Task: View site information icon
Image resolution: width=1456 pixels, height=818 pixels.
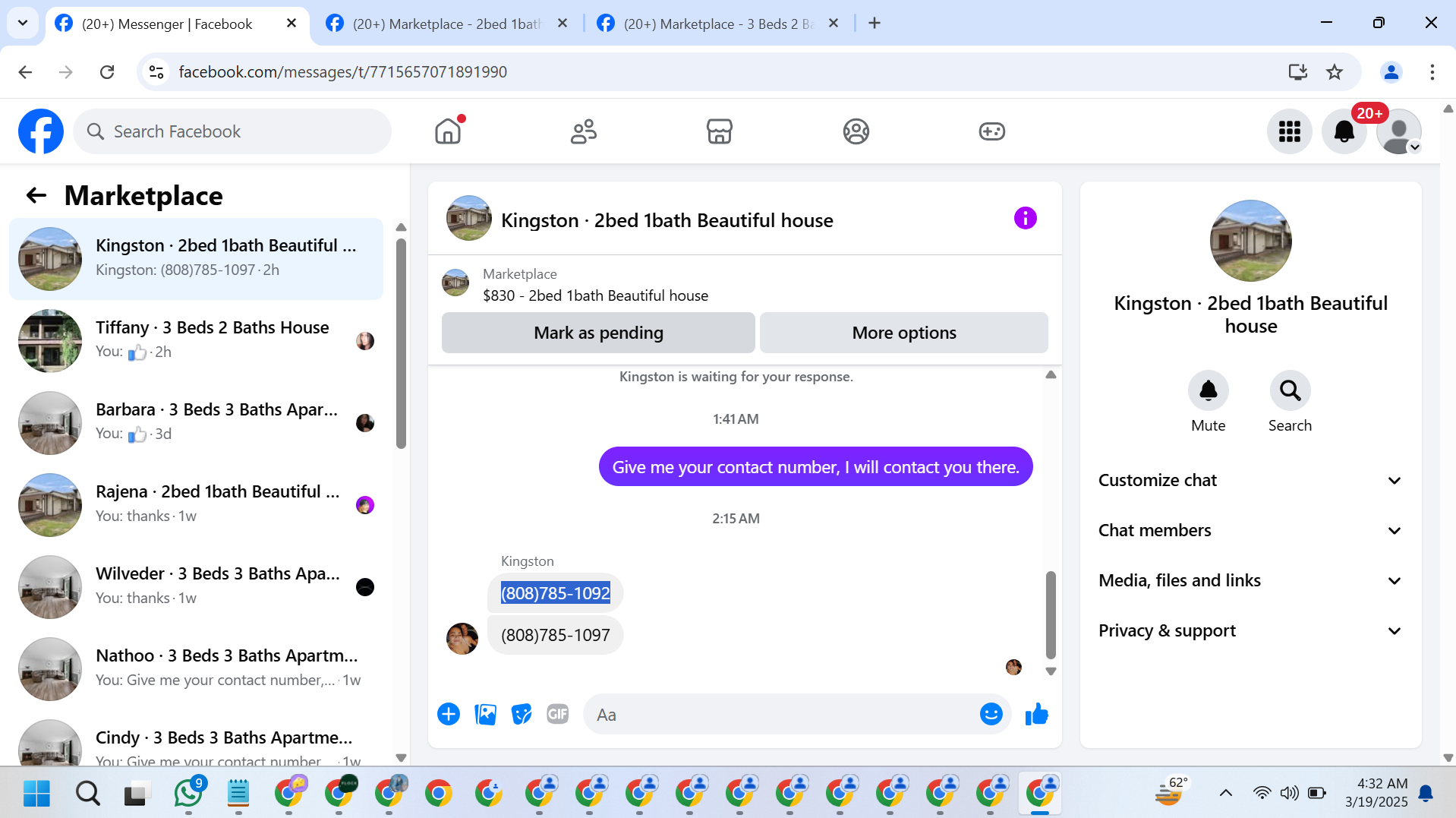Action: 156,71
